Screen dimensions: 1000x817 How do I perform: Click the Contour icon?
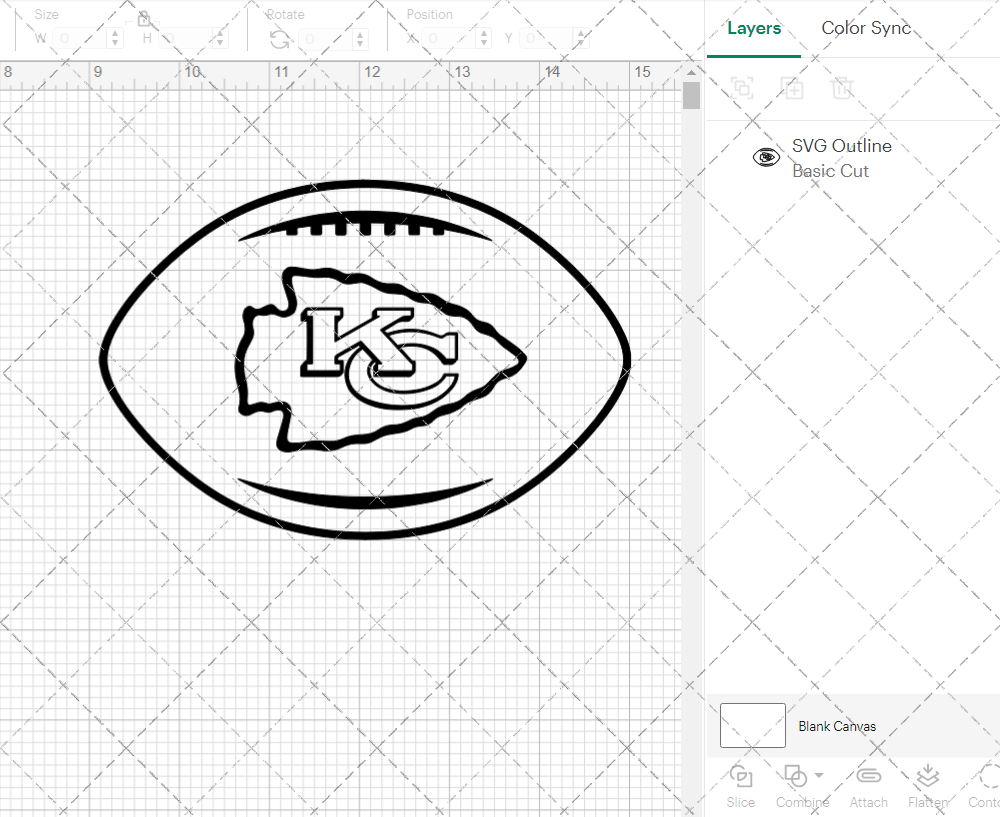(988, 777)
